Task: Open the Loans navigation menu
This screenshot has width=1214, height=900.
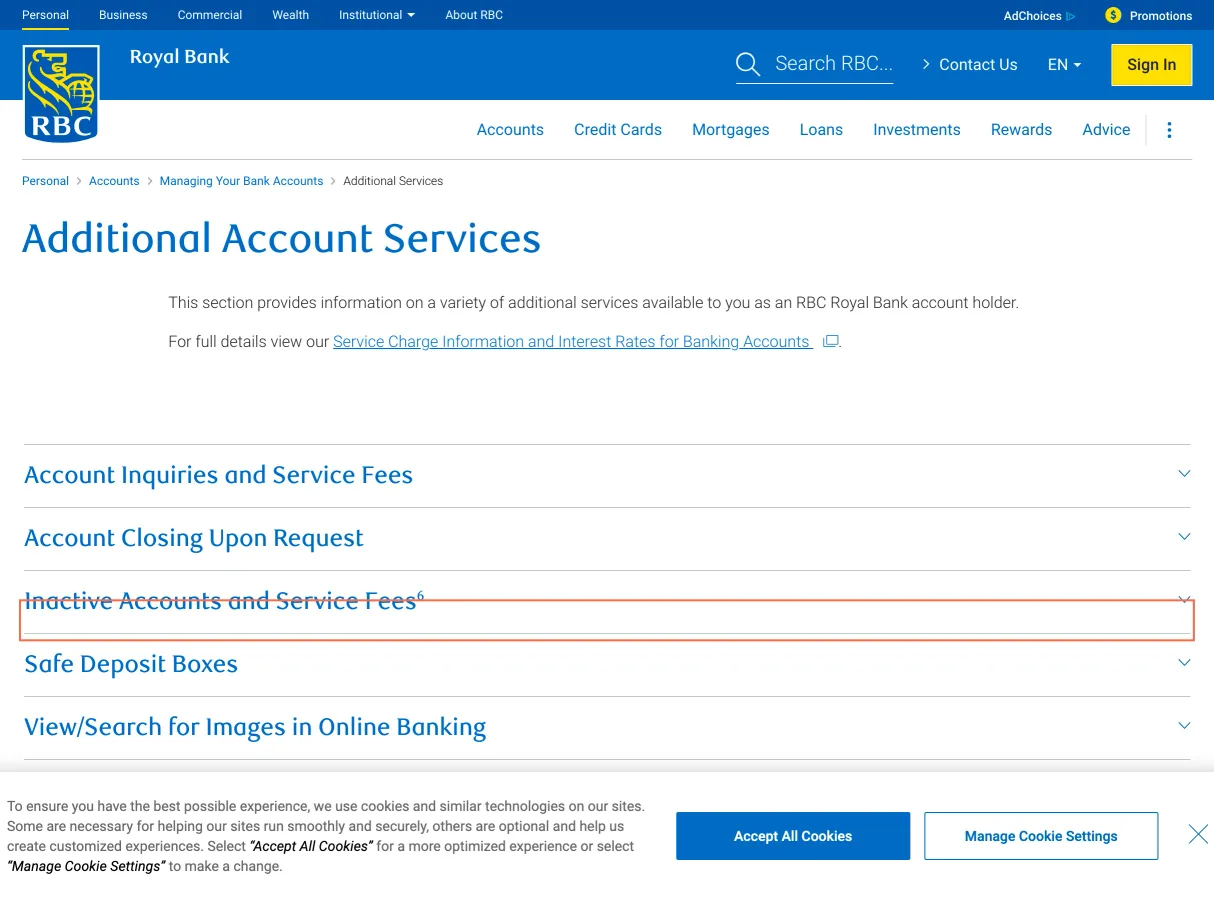Action: (821, 130)
